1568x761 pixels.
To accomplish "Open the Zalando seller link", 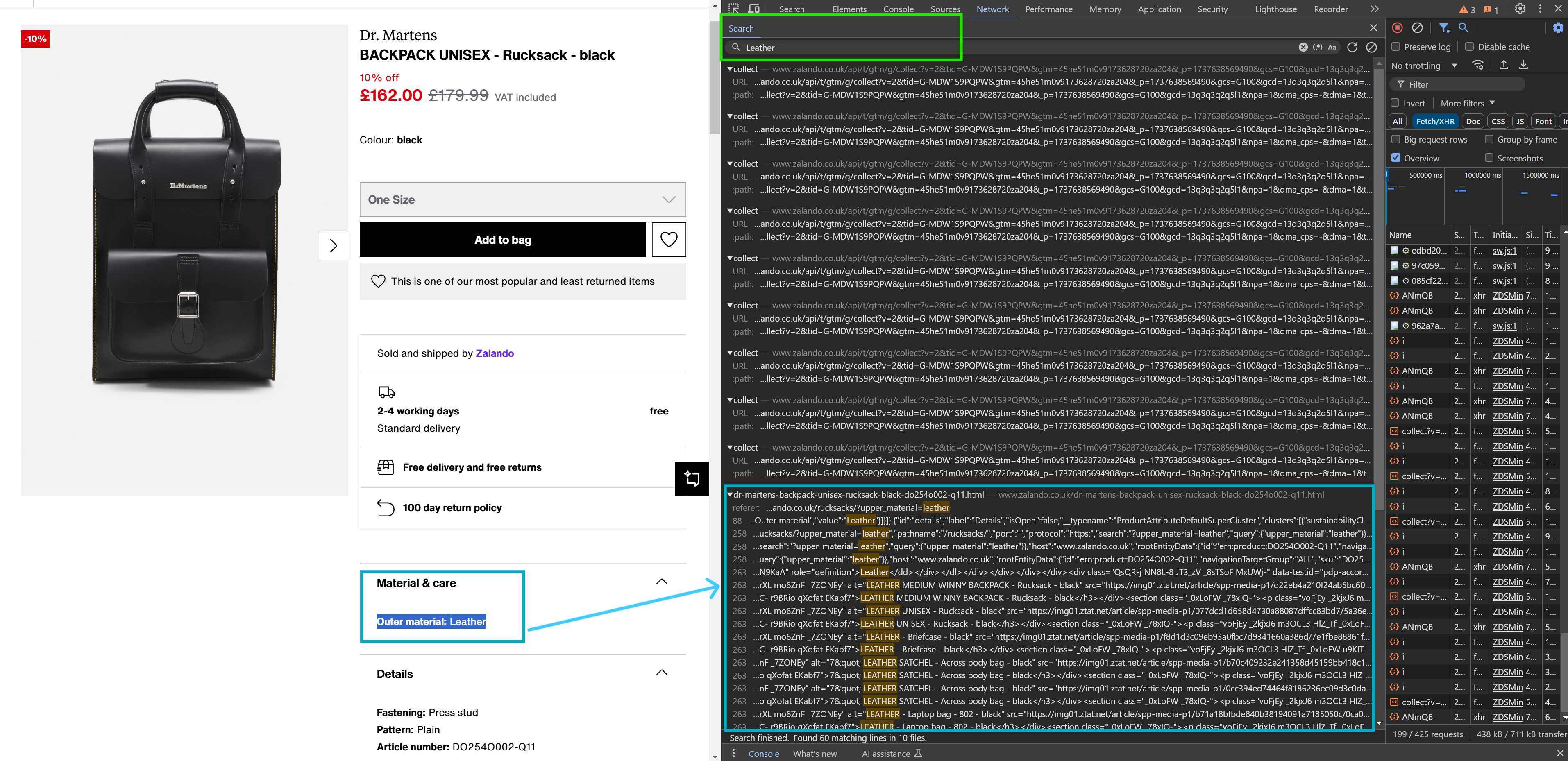I will click(494, 353).
